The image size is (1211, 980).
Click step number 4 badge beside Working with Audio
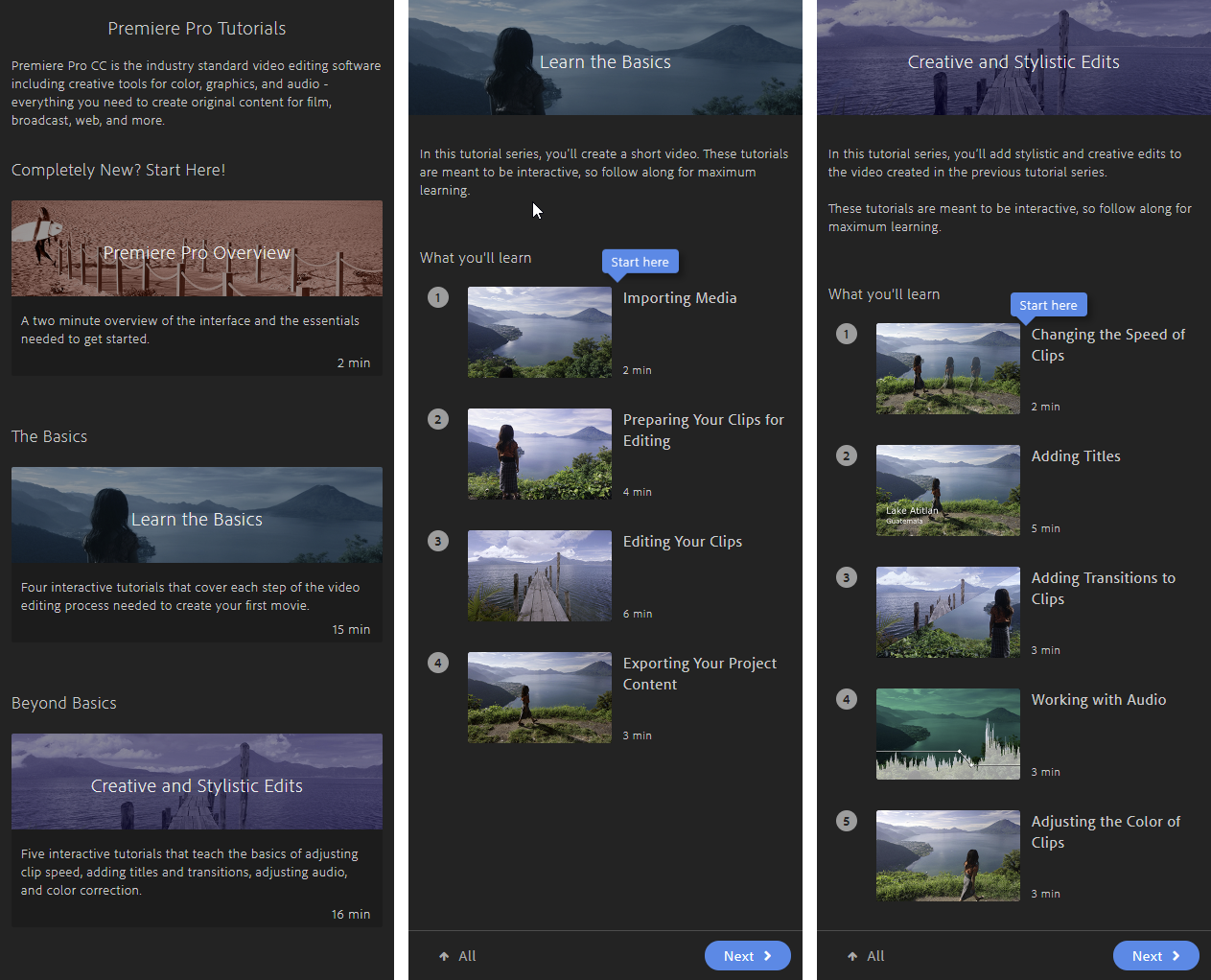tap(847, 699)
